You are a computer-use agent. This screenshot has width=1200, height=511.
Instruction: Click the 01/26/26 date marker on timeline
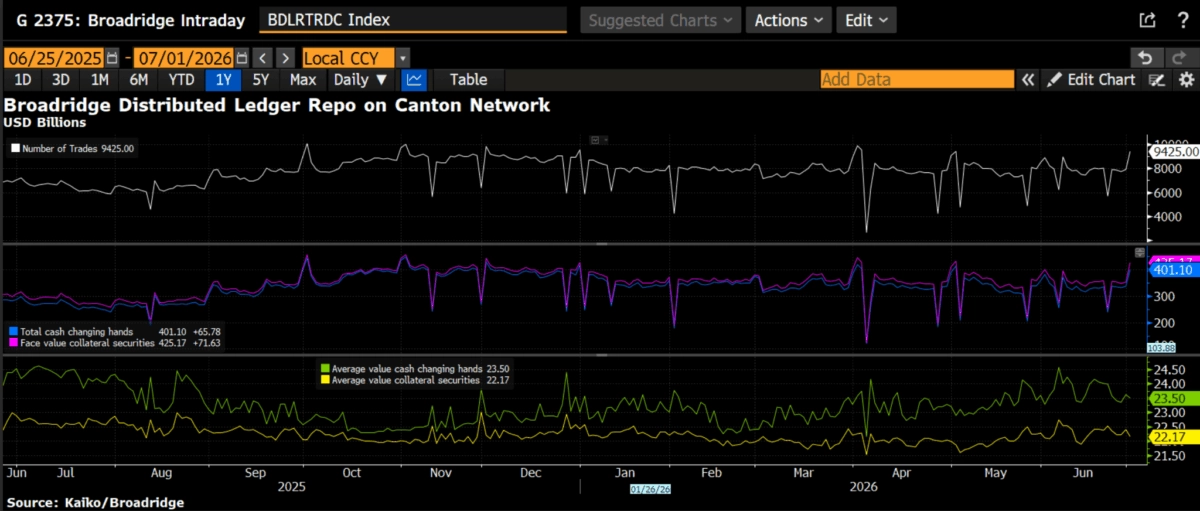tap(649, 490)
